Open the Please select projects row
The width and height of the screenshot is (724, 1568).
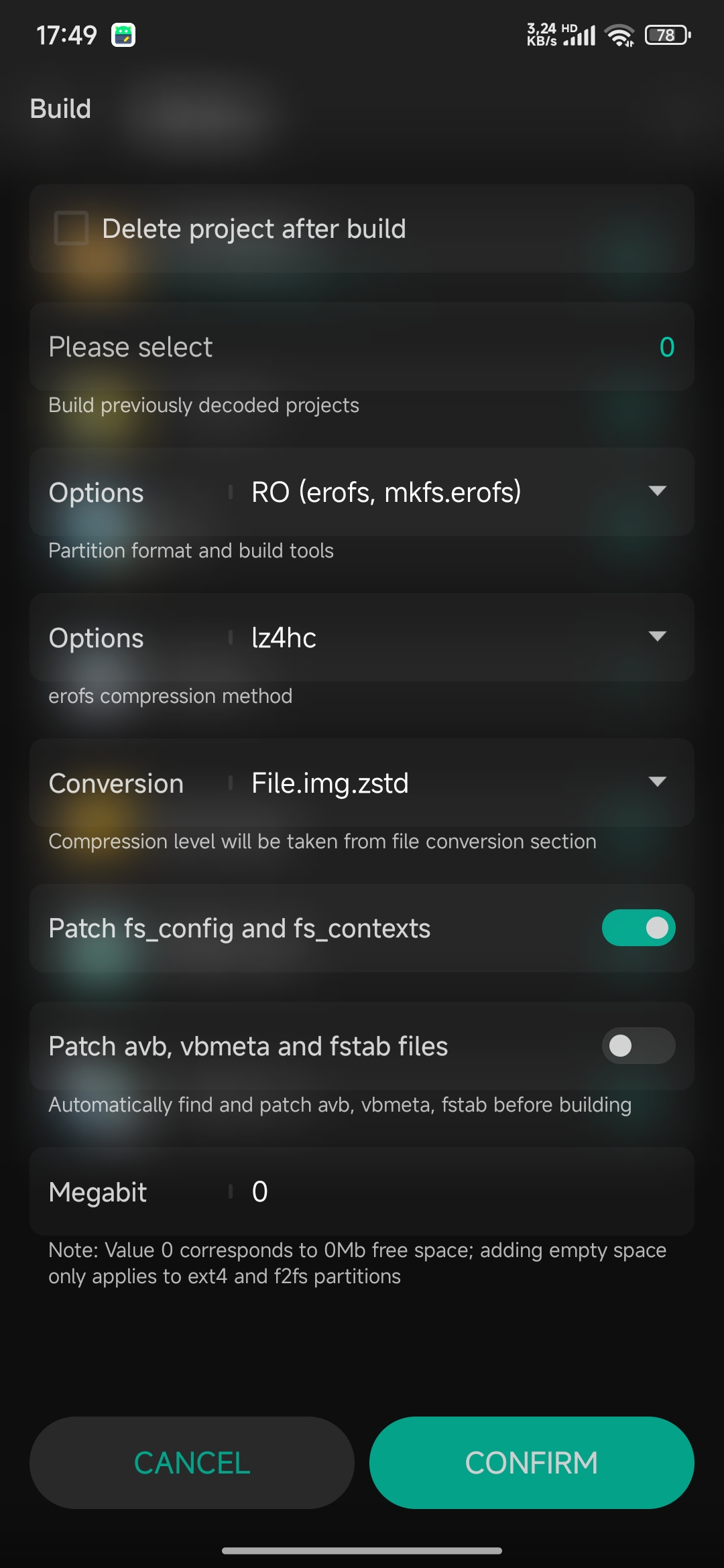[335, 347]
